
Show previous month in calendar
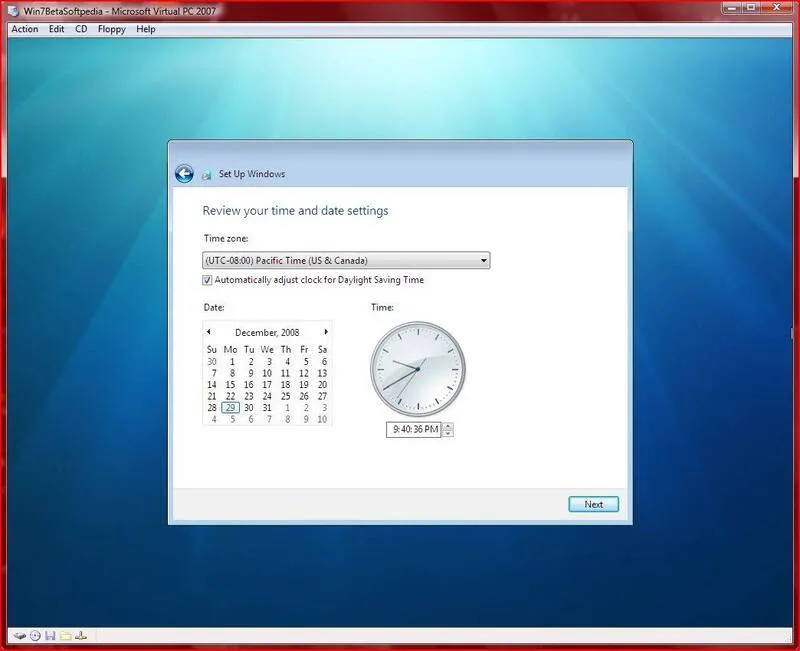tap(209, 332)
